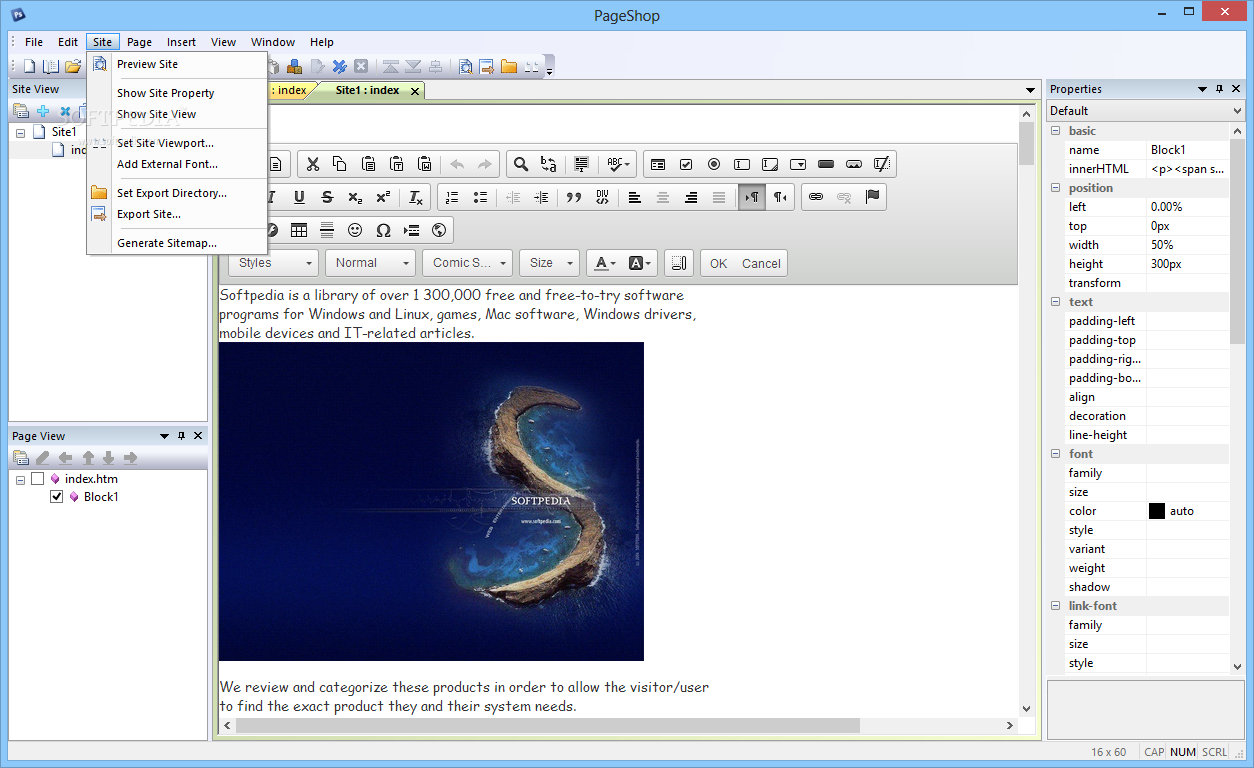Align text left

click(635, 197)
